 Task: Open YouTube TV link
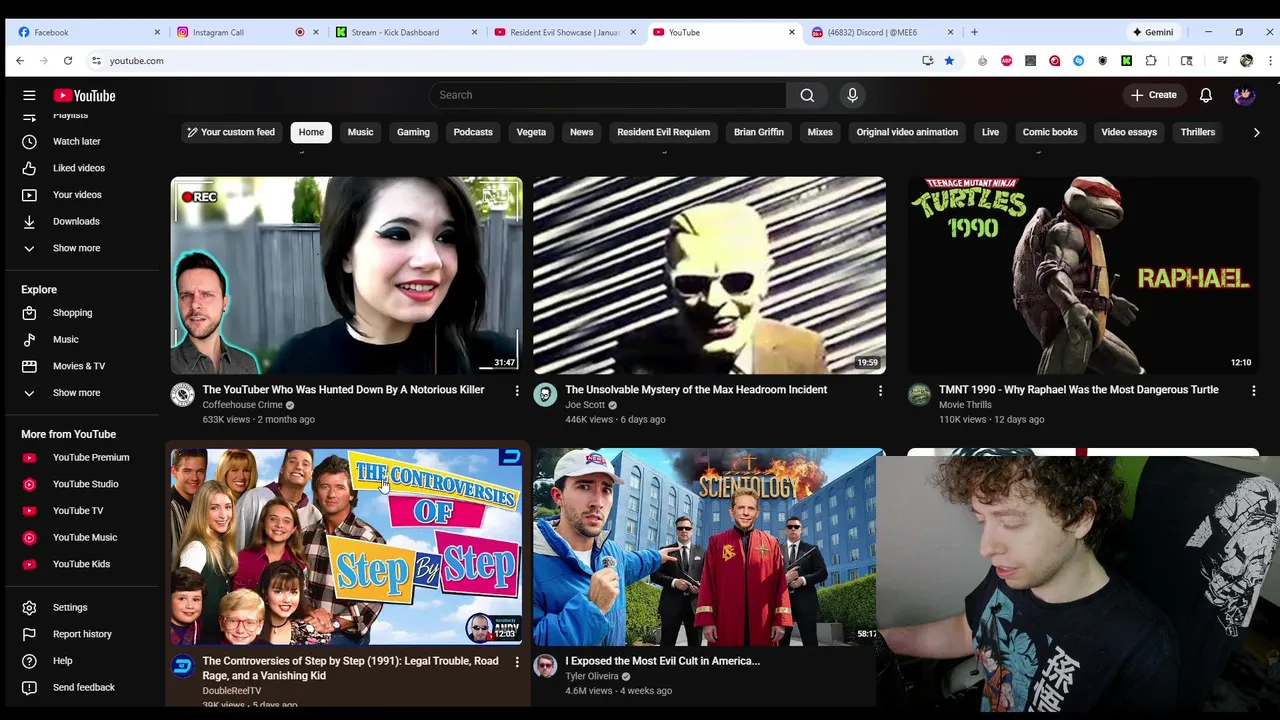point(77,511)
